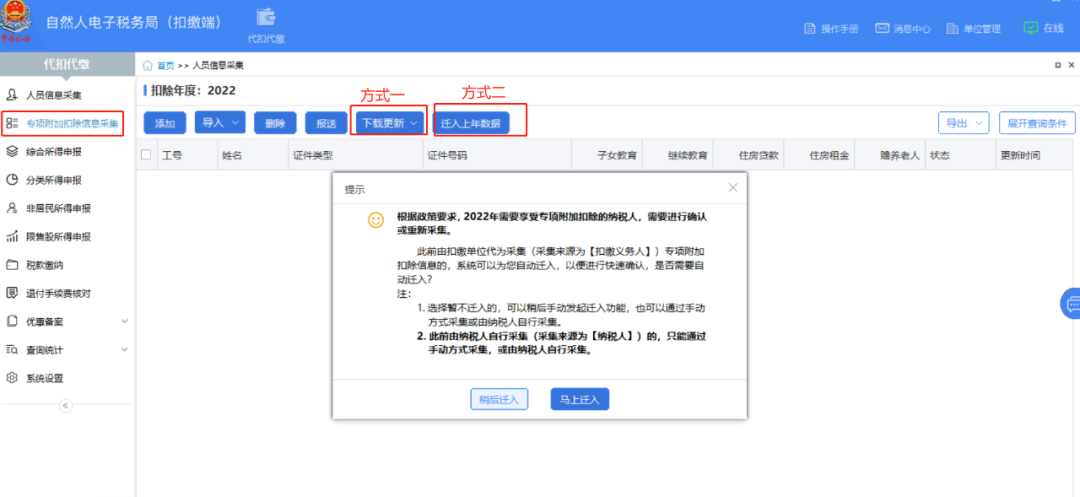The height and width of the screenshot is (497, 1080).
Task: Sort by the 工号 column header
Action: [187, 156]
